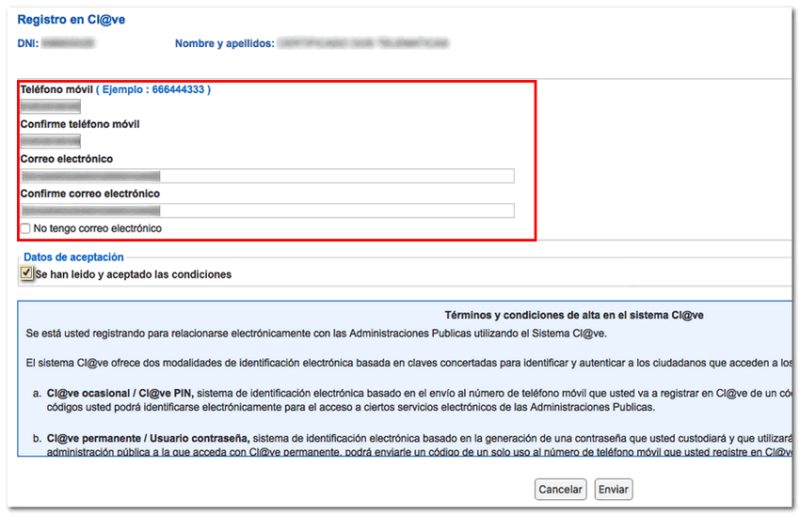Click the Ejemplo : 666444333 hint text

[x=153, y=89]
